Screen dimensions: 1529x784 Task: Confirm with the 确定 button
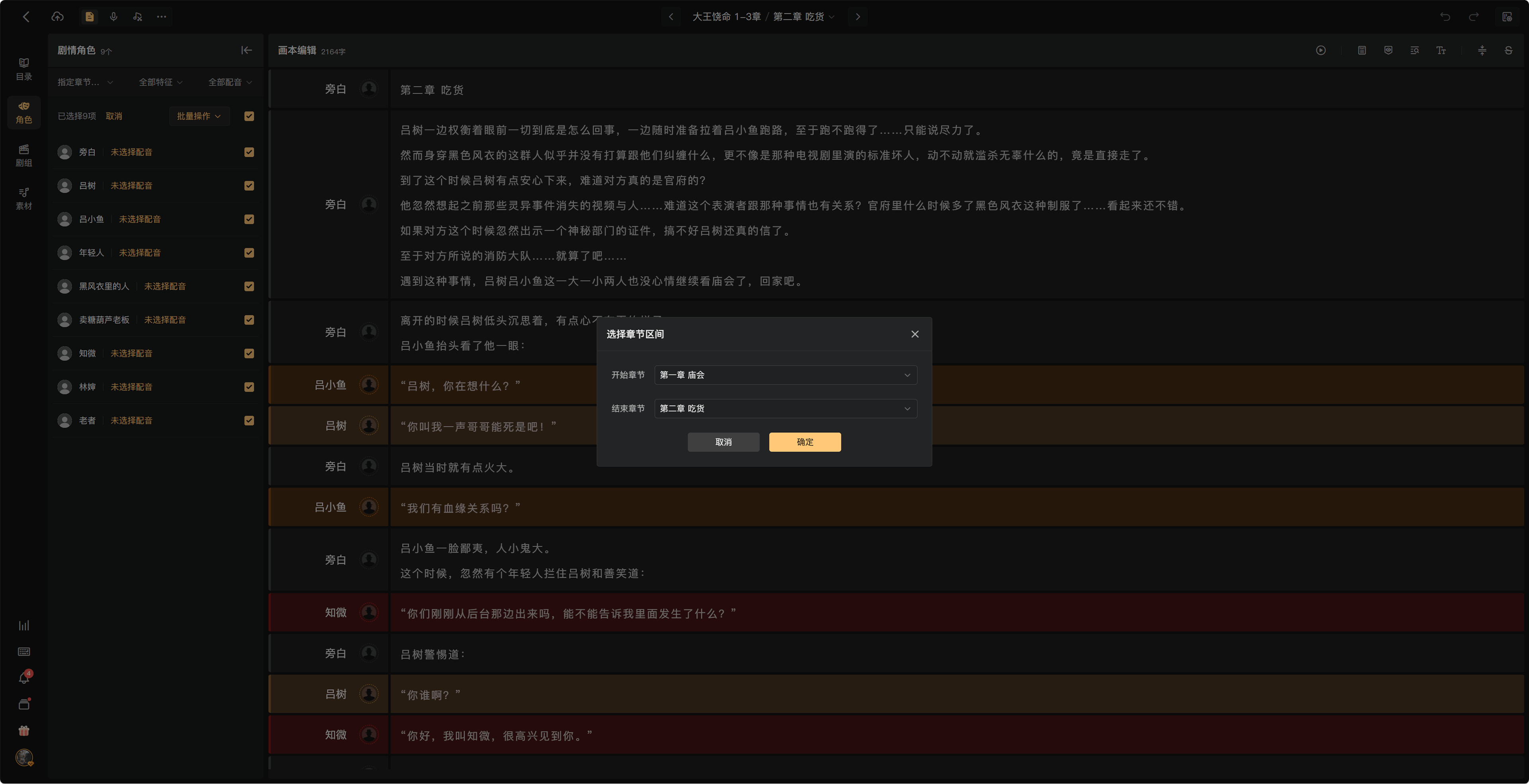click(805, 442)
